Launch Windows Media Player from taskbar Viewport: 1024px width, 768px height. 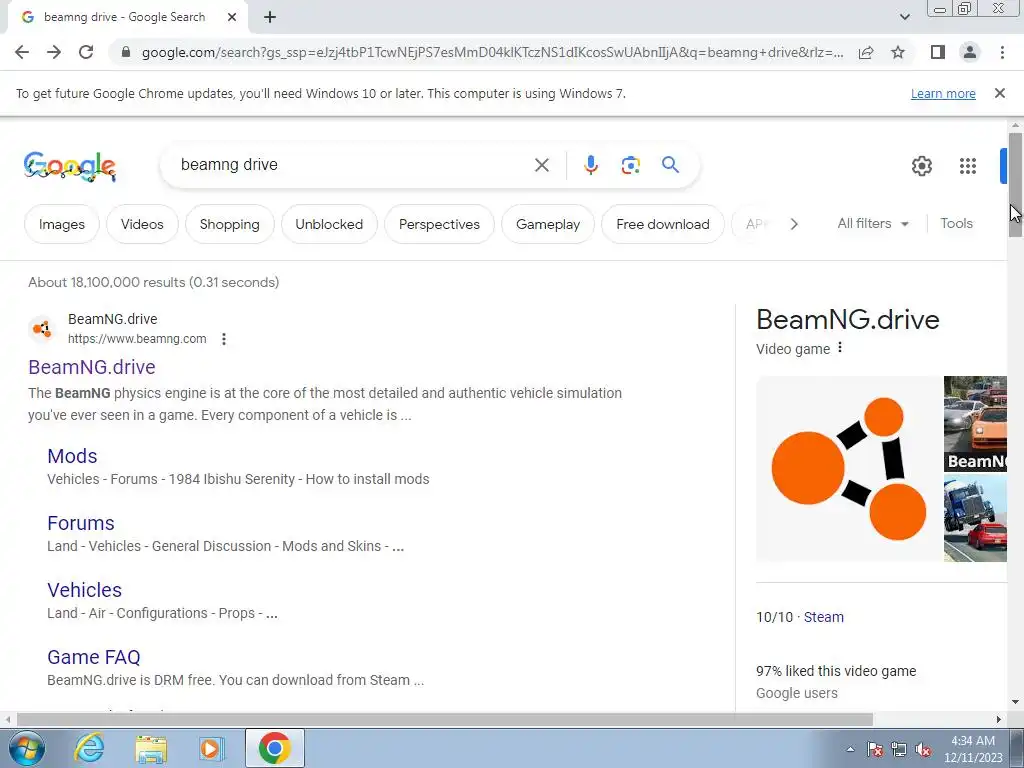[x=211, y=748]
